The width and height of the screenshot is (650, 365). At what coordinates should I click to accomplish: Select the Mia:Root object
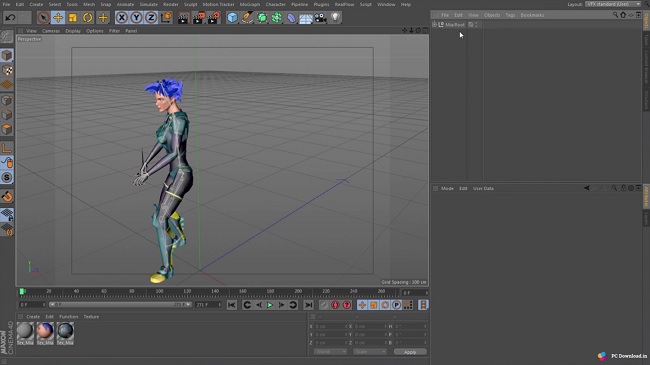pos(455,24)
